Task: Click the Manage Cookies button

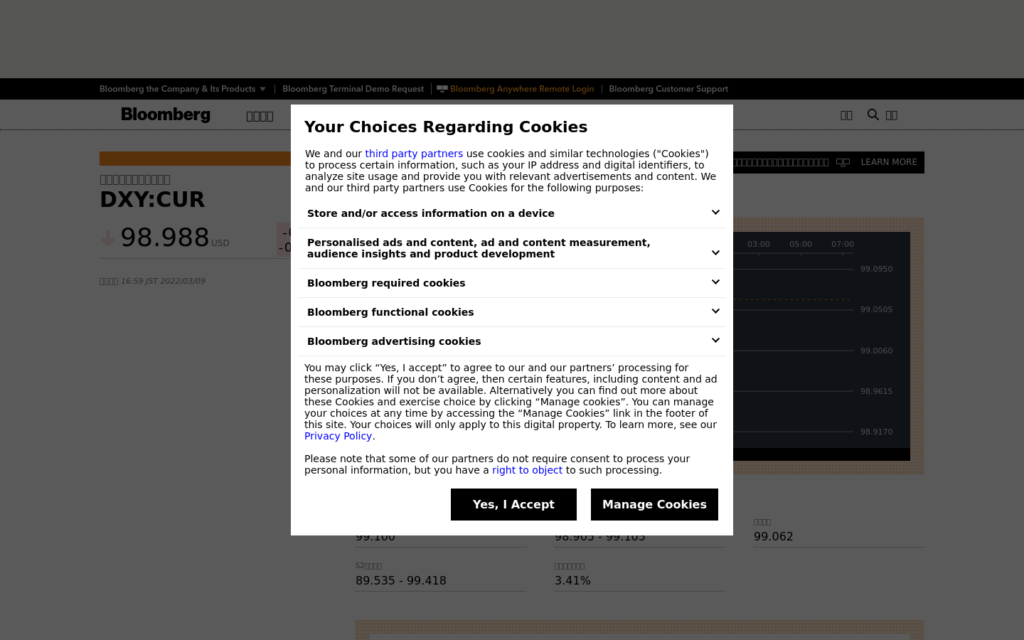Action: (654, 504)
